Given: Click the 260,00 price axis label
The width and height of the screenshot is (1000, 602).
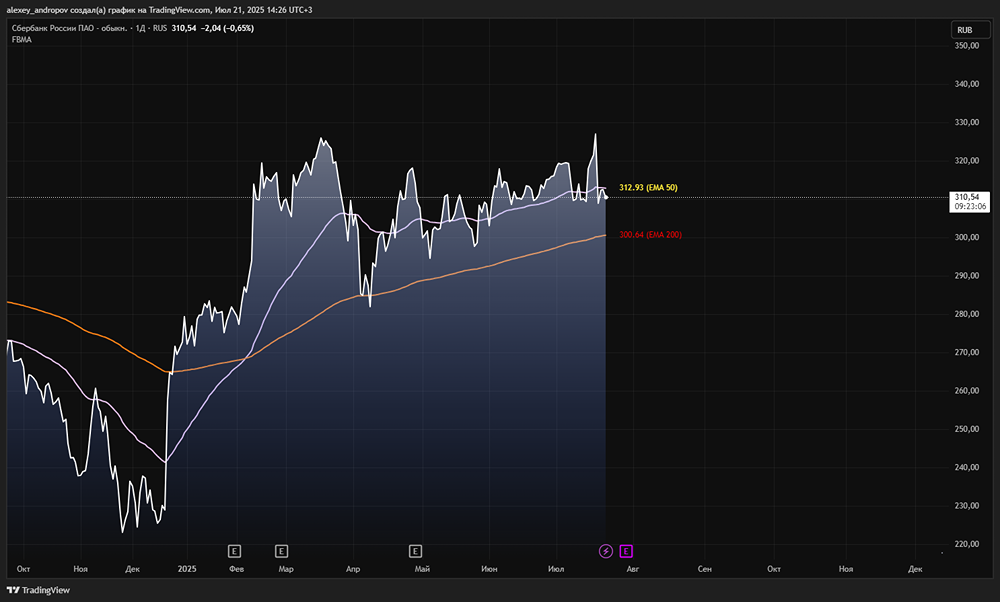Looking at the screenshot, I should tap(966, 390).
